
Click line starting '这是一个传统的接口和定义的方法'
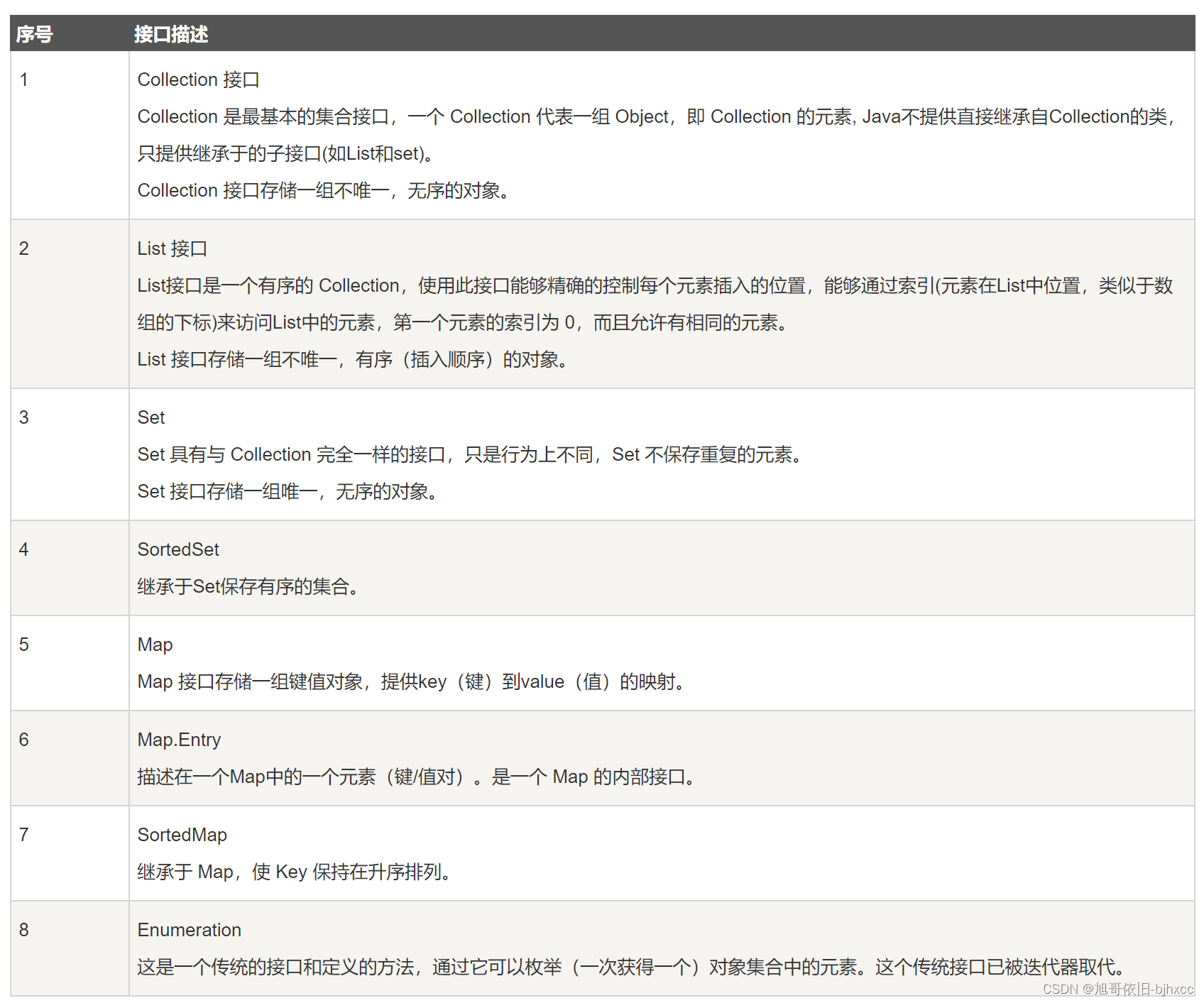click(x=631, y=967)
